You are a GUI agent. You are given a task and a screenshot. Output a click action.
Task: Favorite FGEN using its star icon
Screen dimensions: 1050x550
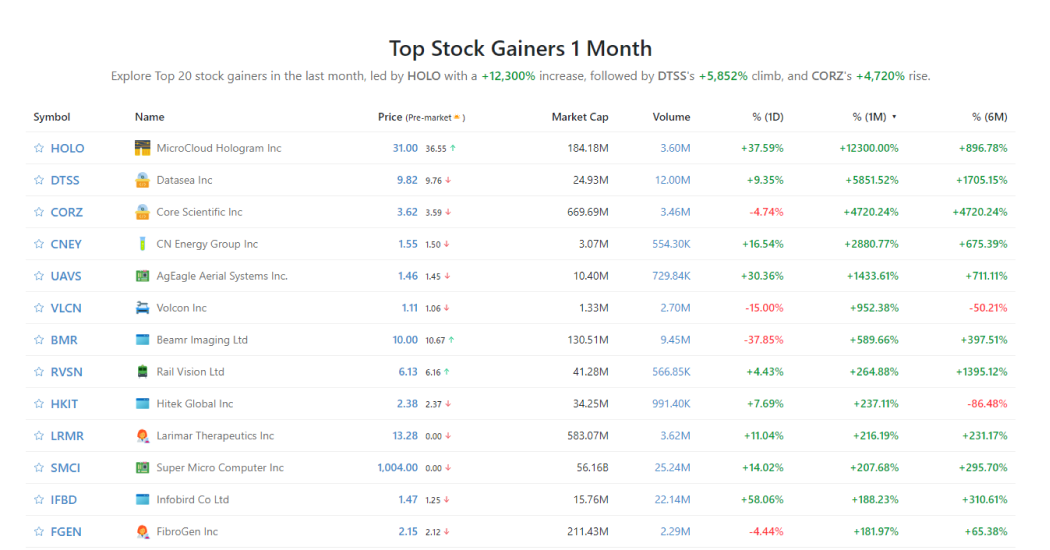[x=39, y=532]
